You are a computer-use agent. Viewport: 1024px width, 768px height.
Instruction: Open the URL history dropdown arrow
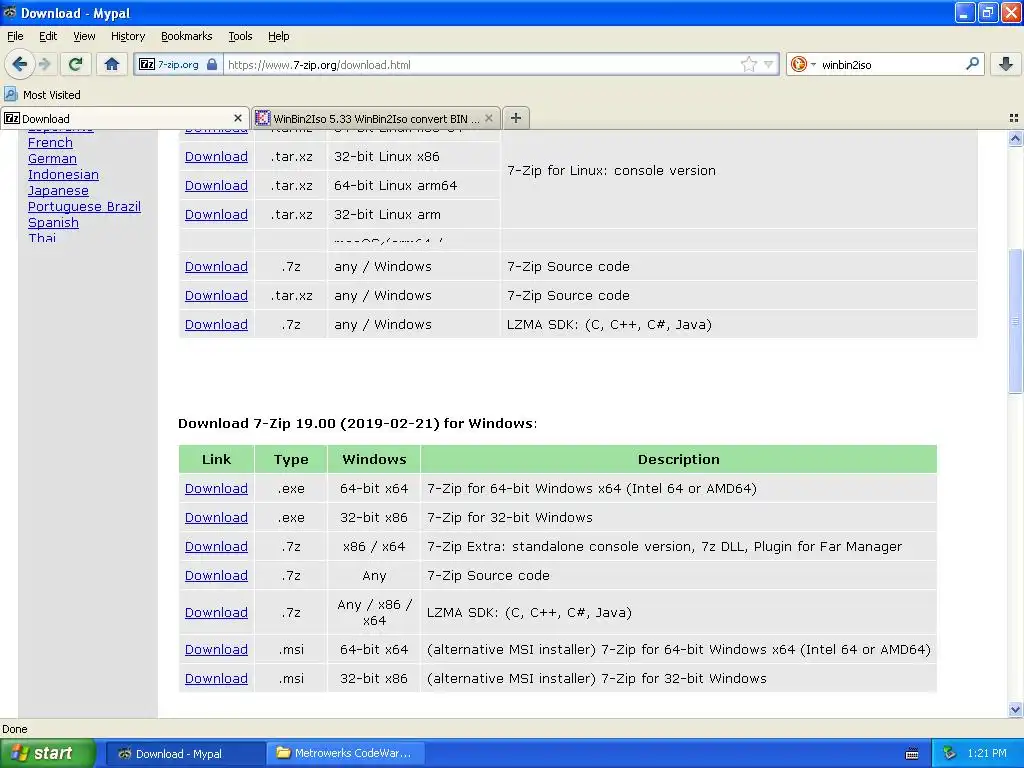pyautogui.click(x=769, y=64)
